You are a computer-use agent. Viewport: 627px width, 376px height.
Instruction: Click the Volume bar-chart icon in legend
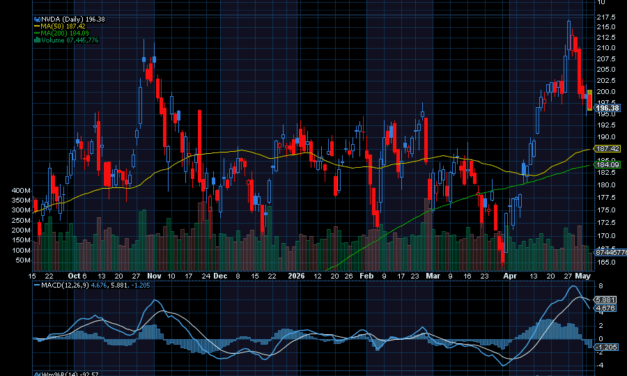coord(37,40)
